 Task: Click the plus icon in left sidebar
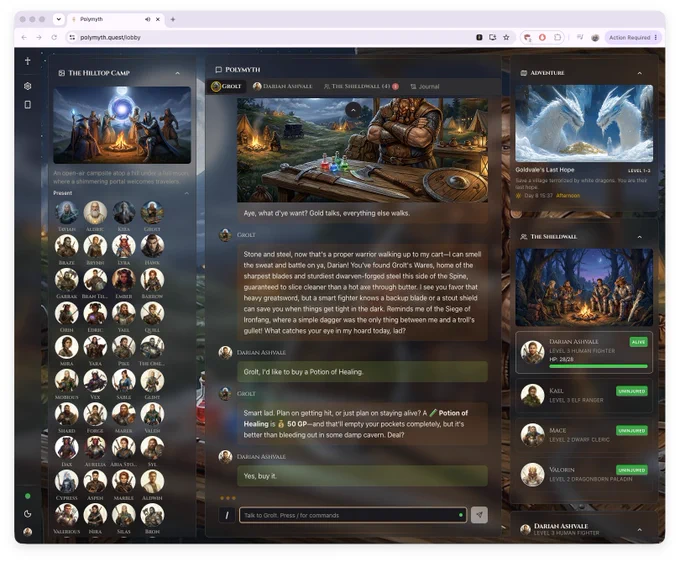tap(28, 61)
